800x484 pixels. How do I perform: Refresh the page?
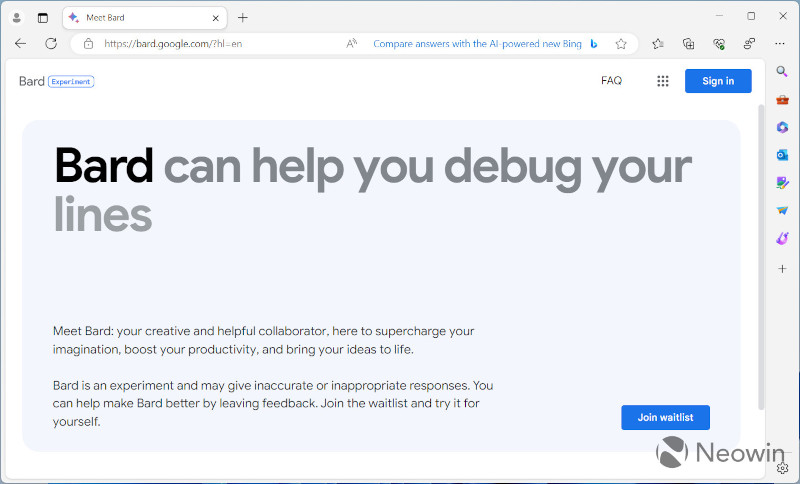click(x=51, y=44)
